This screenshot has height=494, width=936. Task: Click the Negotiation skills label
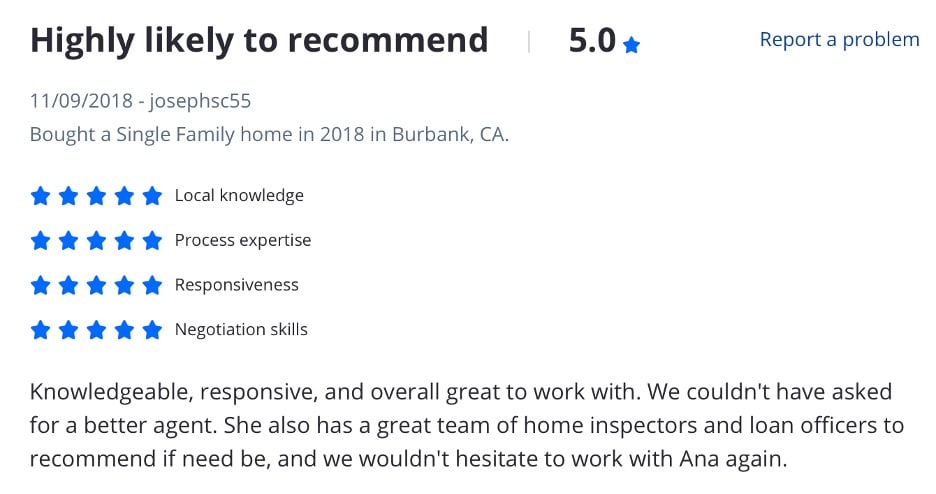(241, 330)
